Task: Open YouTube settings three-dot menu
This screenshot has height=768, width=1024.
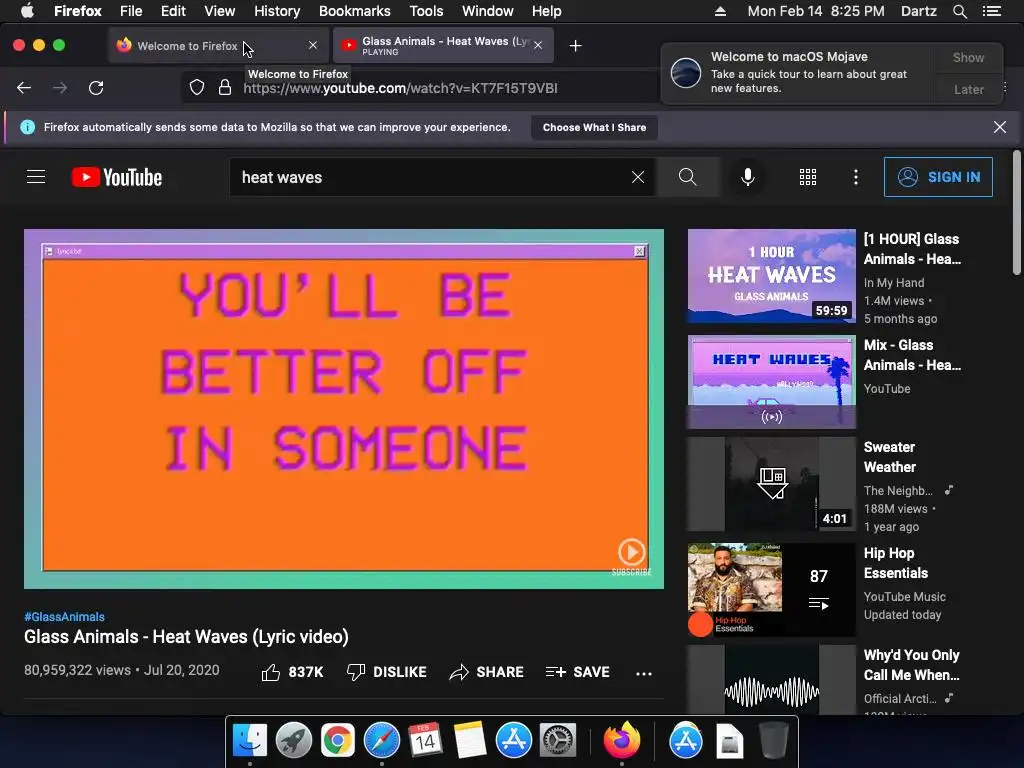Action: [x=856, y=177]
